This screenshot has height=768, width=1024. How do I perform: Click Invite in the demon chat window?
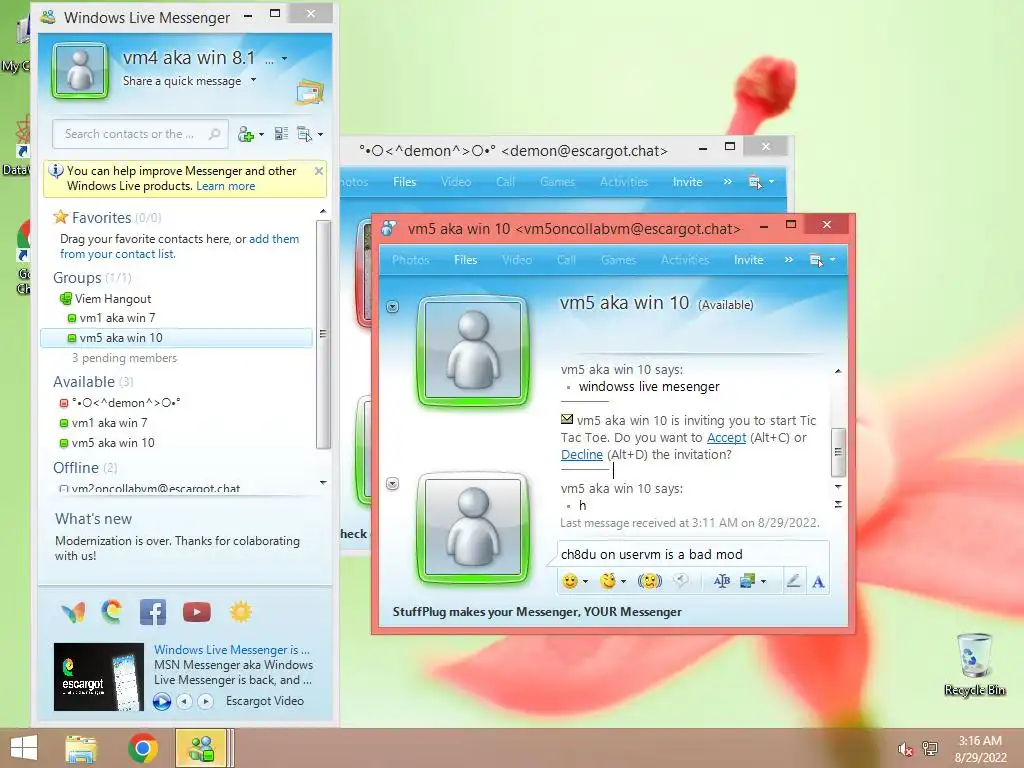(688, 182)
